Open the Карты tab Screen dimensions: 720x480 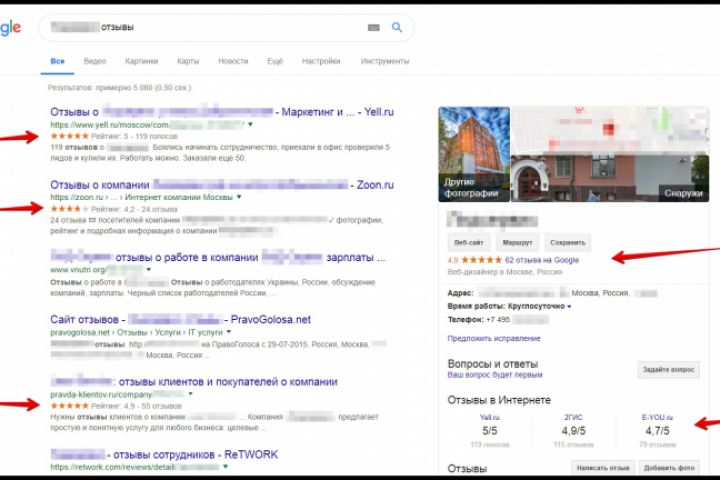pyautogui.click(x=188, y=61)
